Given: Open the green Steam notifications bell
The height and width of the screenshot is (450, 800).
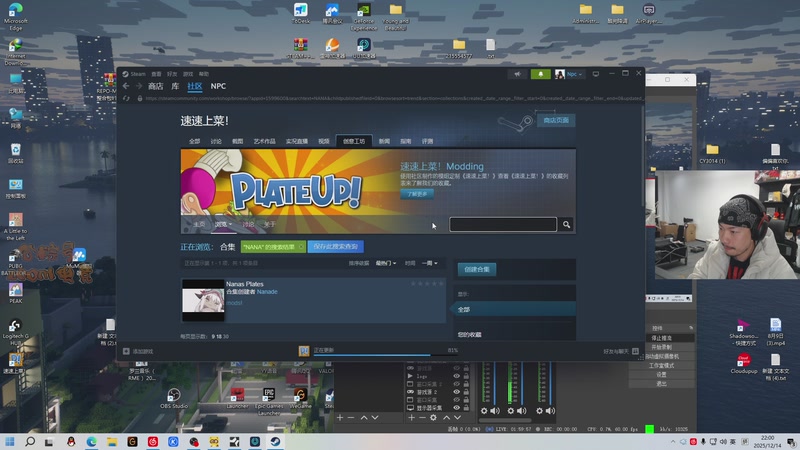Looking at the screenshot, I should click(x=540, y=74).
